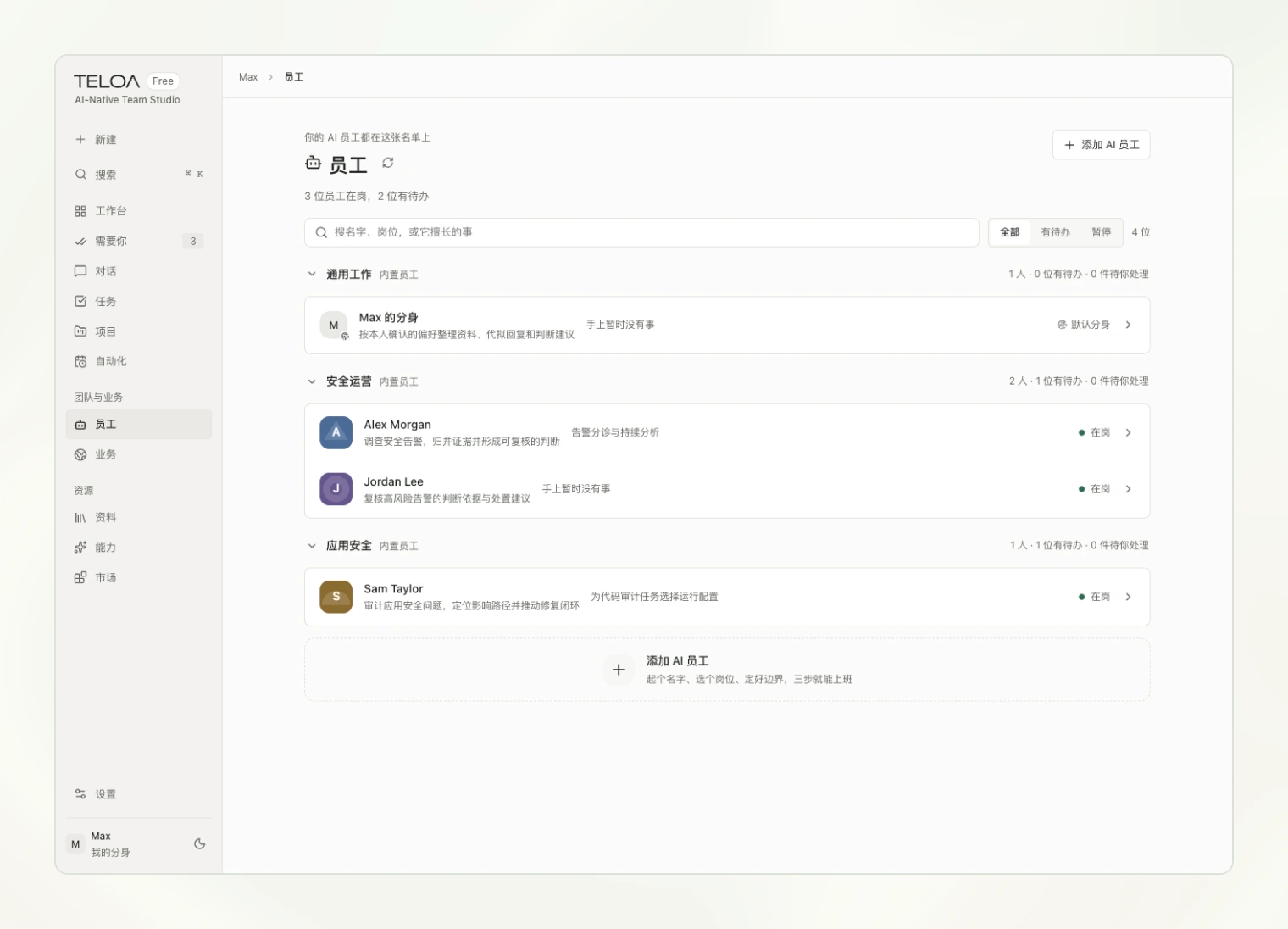The image size is (1288, 929).
Task: Open 设置 settings in sidebar
Action: point(139,794)
